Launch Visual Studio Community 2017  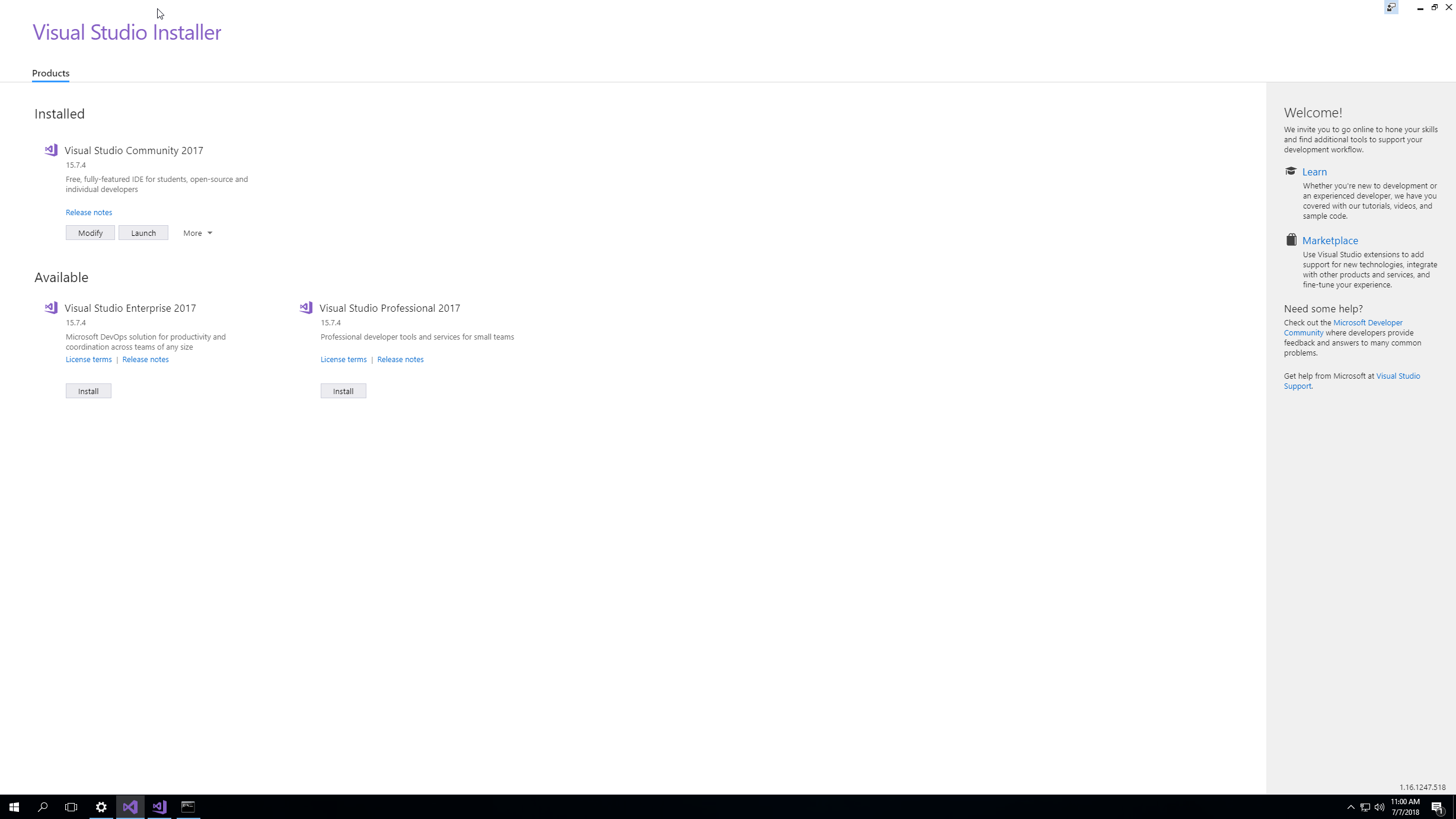click(143, 232)
